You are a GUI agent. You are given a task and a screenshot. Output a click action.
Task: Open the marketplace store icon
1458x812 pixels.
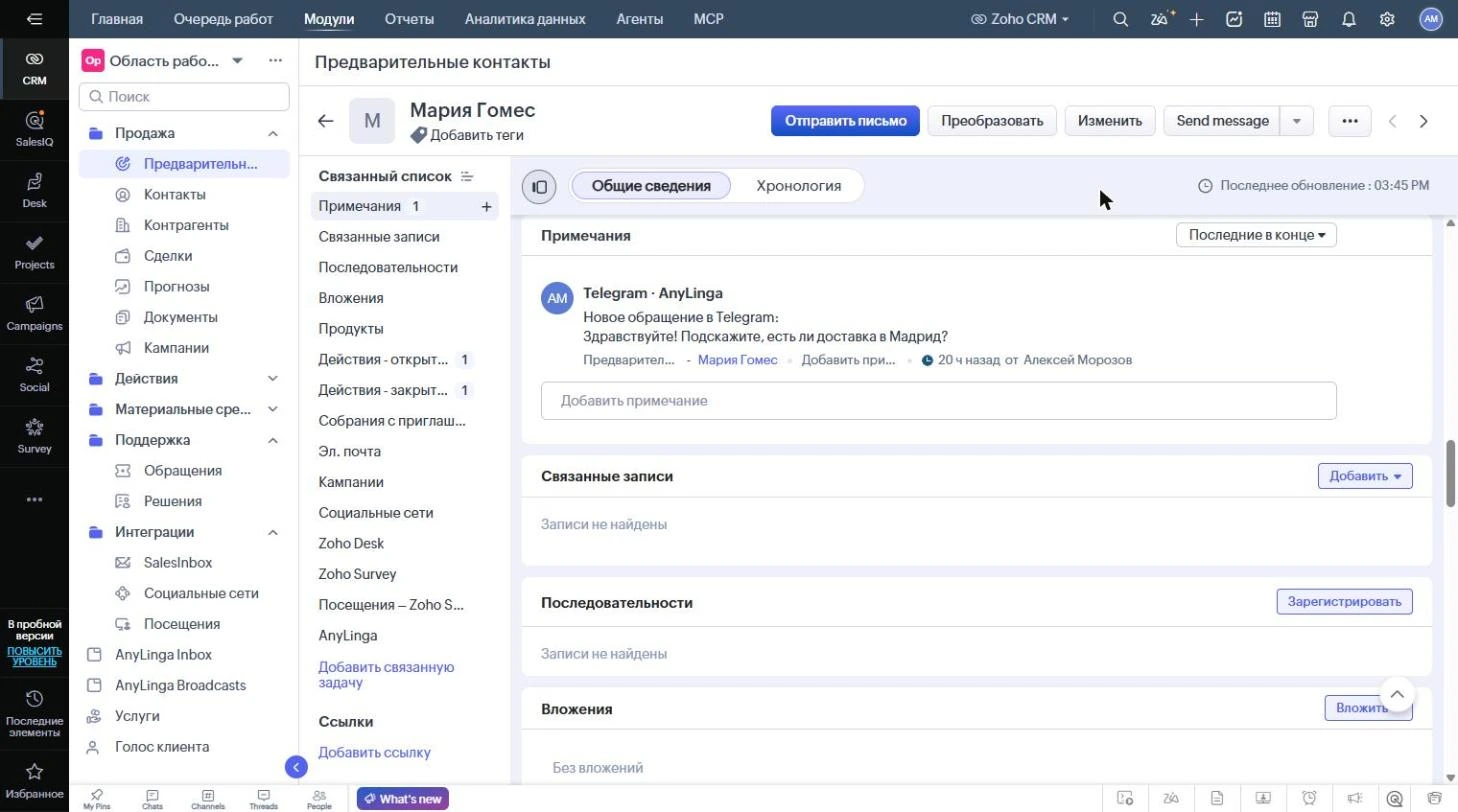click(1310, 19)
